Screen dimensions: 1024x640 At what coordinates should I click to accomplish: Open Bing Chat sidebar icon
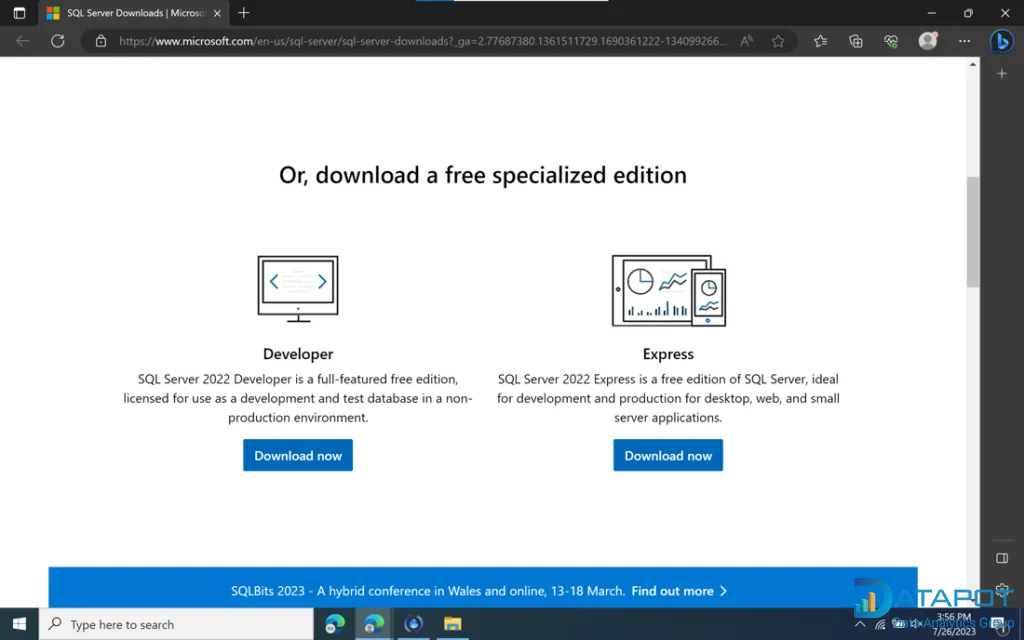pyautogui.click(x=1001, y=41)
